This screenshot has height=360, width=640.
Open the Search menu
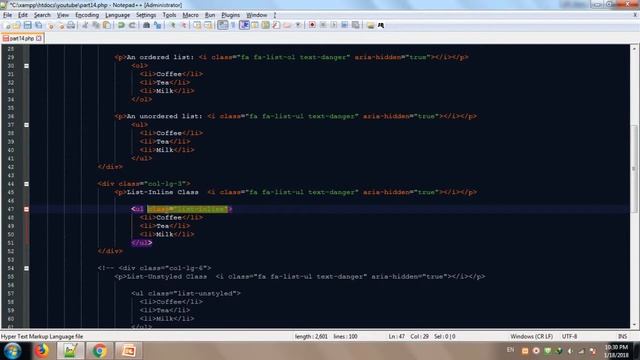point(42,15)
